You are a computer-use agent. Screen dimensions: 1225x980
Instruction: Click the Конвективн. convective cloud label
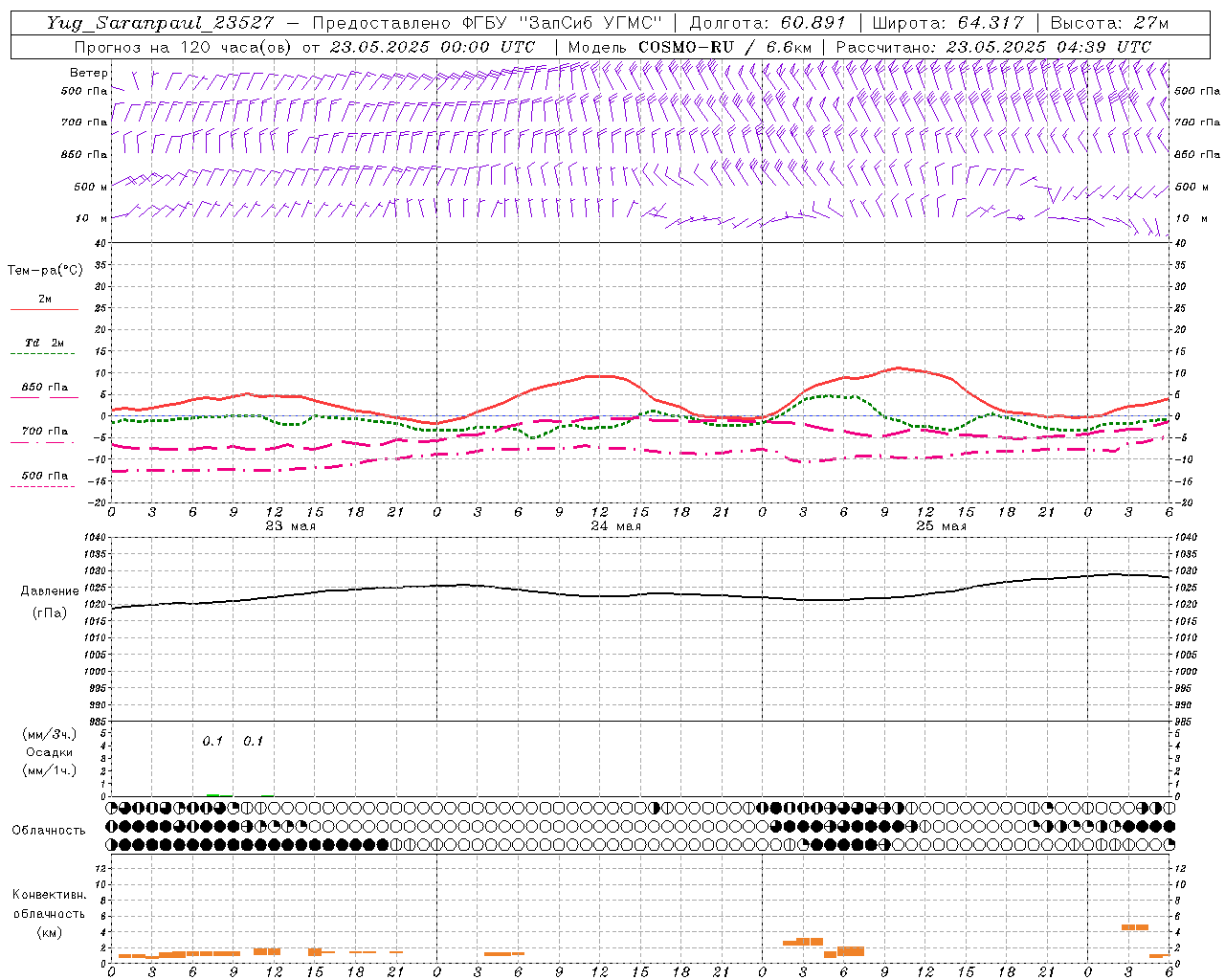[49, 895]
